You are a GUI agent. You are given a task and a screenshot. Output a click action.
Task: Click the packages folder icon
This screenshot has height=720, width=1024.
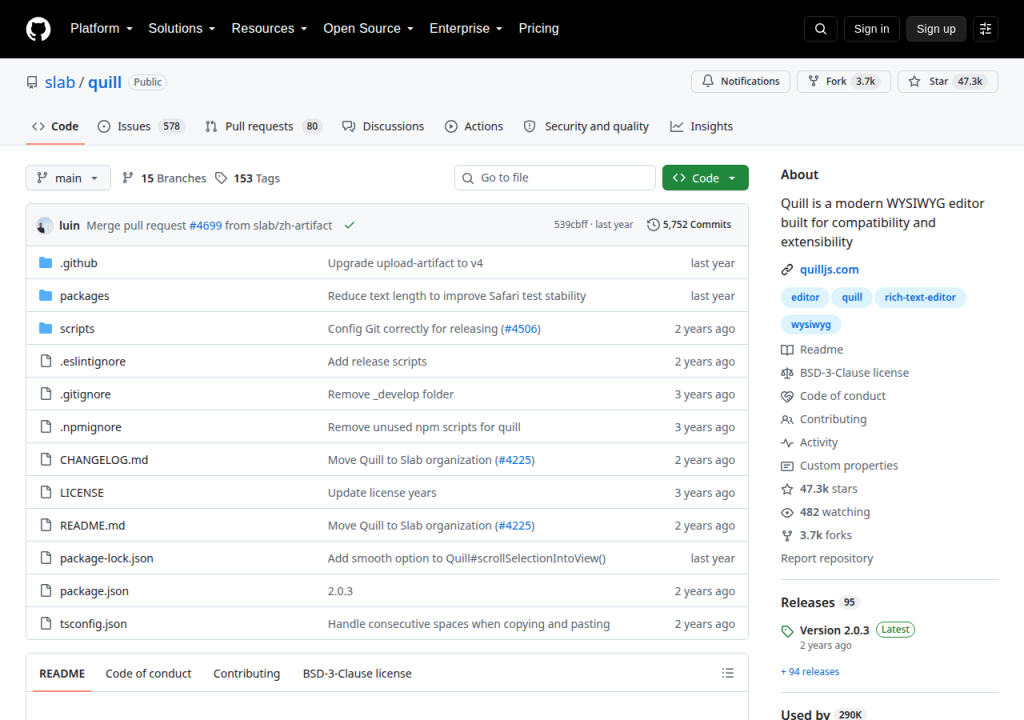tap(46, 295)
